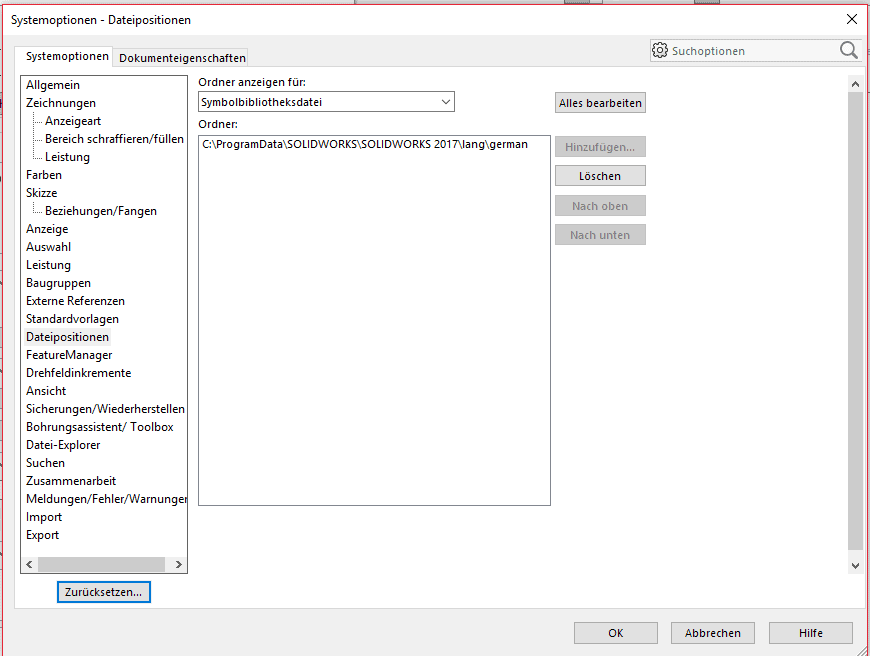
Task: Click the gear icon in search box
Action: pos(660,50)
